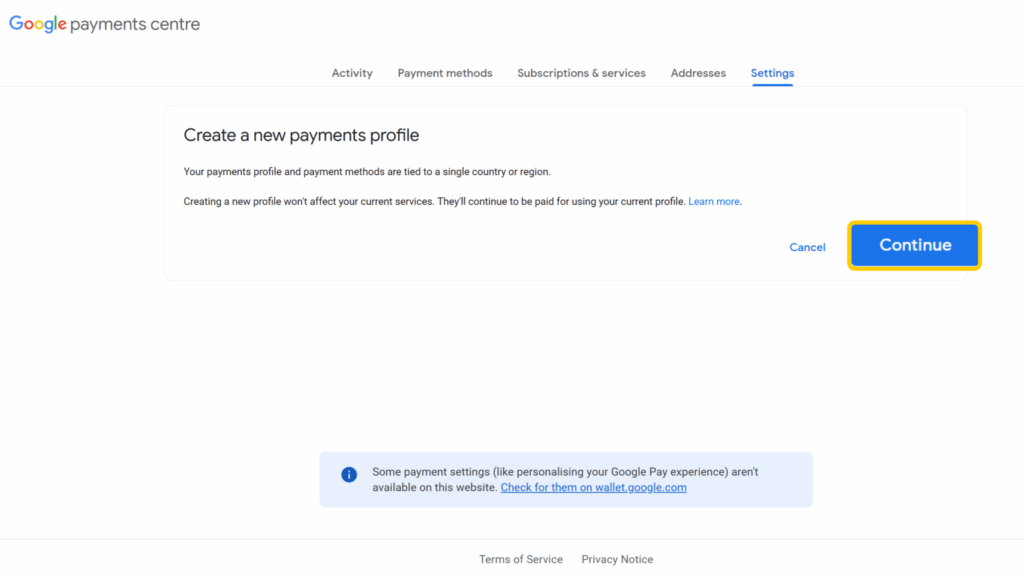
Task: Open the Learn more link
Action: click(714, 202)
